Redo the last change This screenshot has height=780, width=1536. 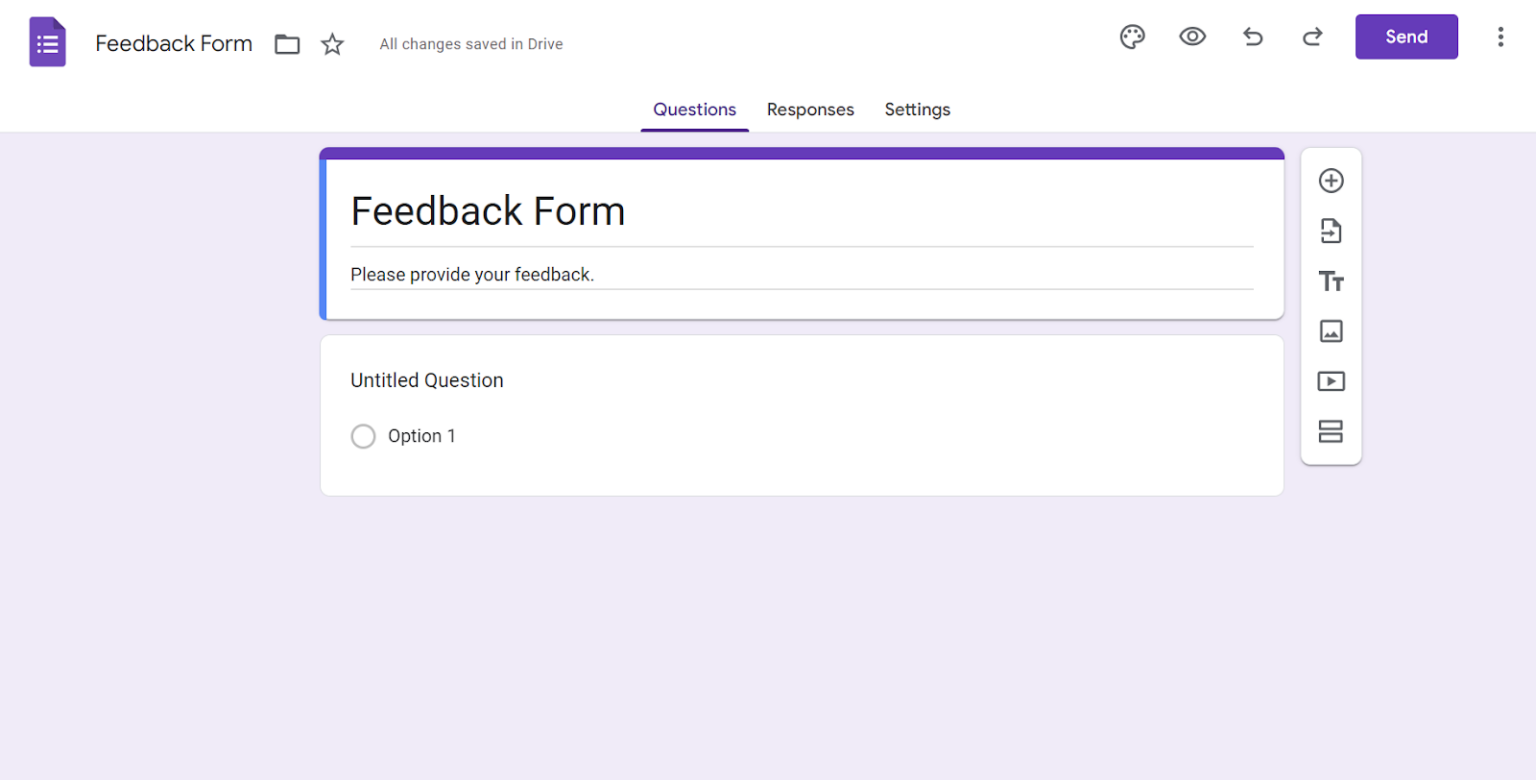pyautogui.click(x=1311, y=36)
